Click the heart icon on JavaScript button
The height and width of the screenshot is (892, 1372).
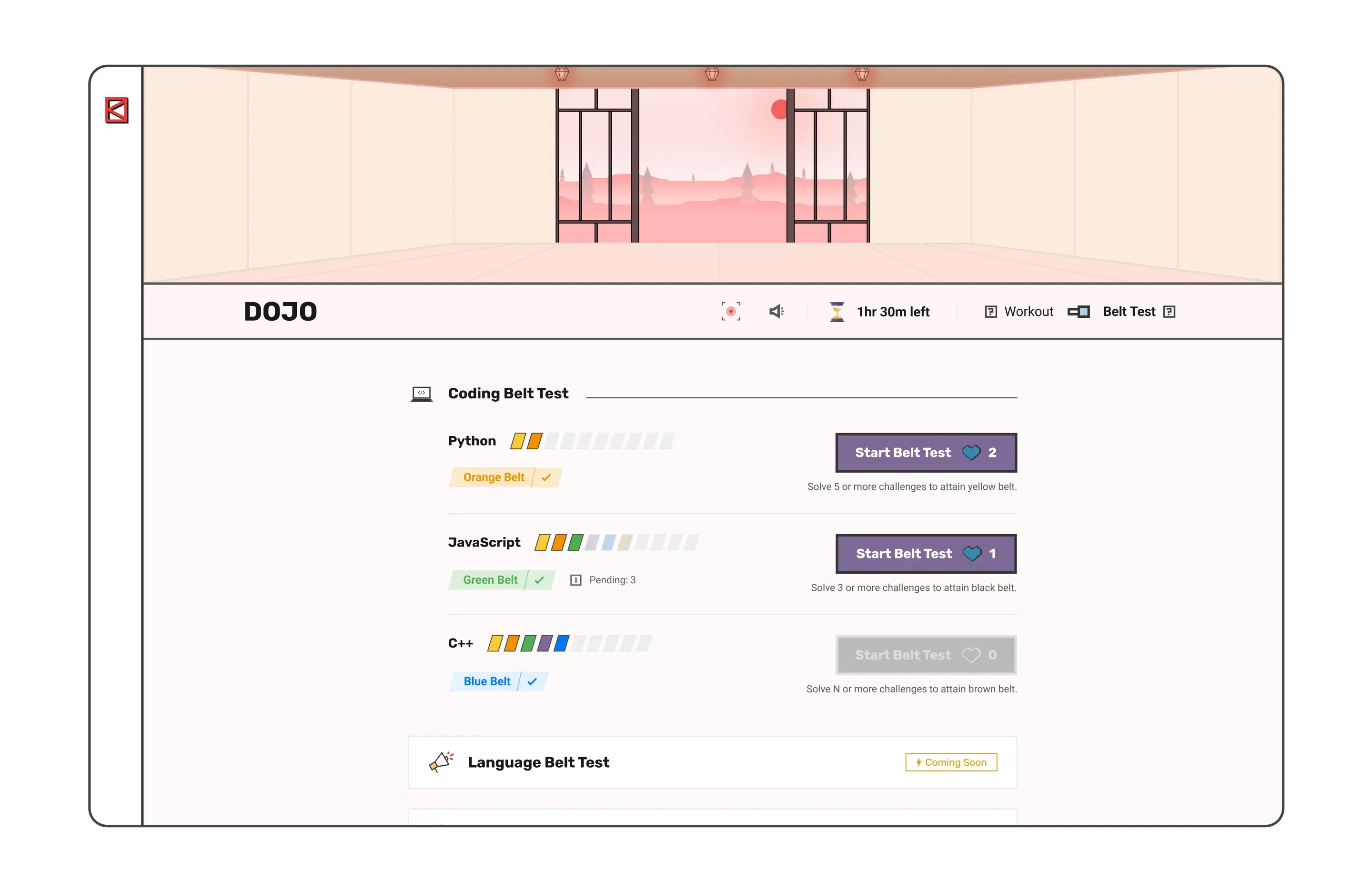tap(972, 554)
